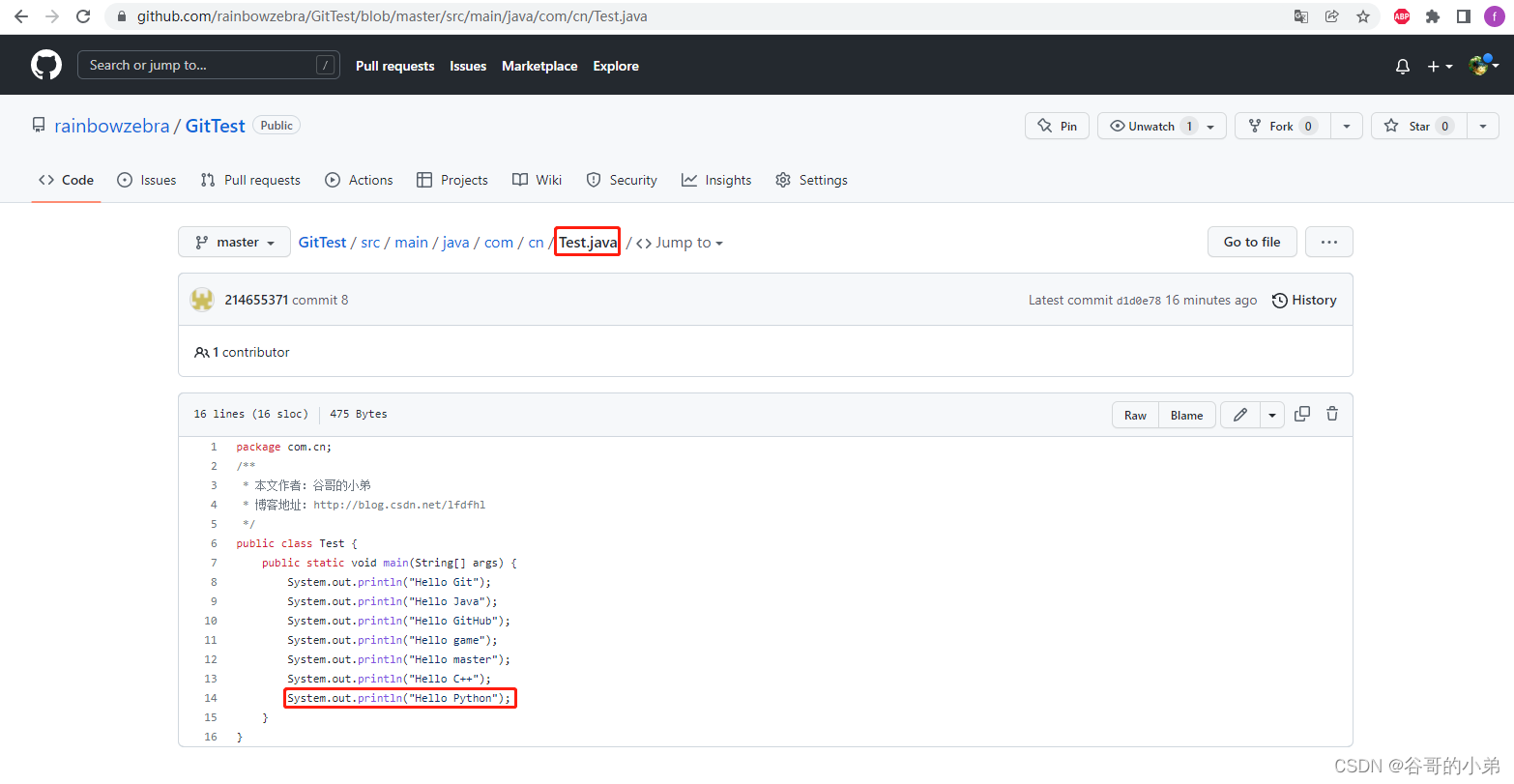The width and height of the screenshot is (1514, 784).
Task: Navigate to the main breadcrumb folder
Action: (x=411, y=243)
